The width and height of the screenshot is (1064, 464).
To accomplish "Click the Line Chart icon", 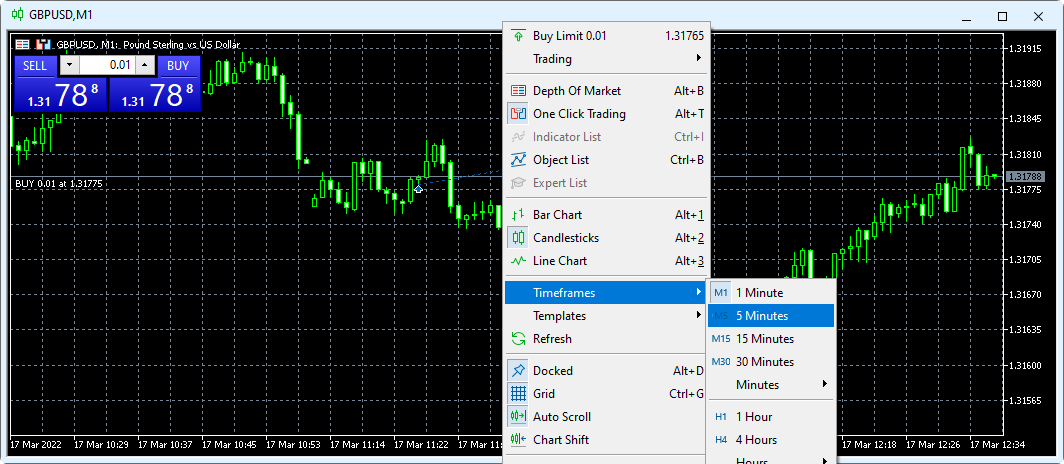I will (518, 261).
